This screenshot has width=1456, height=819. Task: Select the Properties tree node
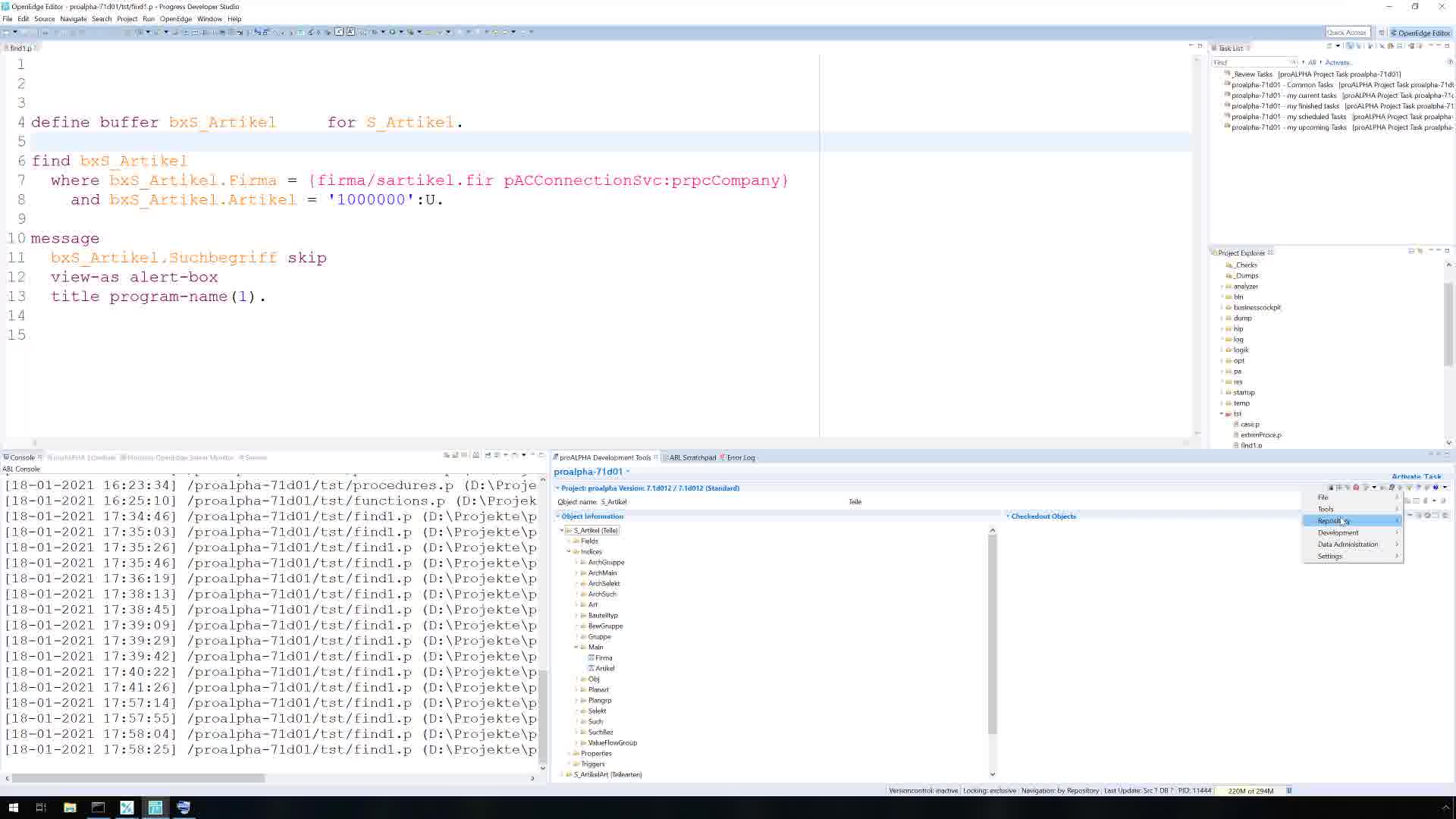pos(596,753)
